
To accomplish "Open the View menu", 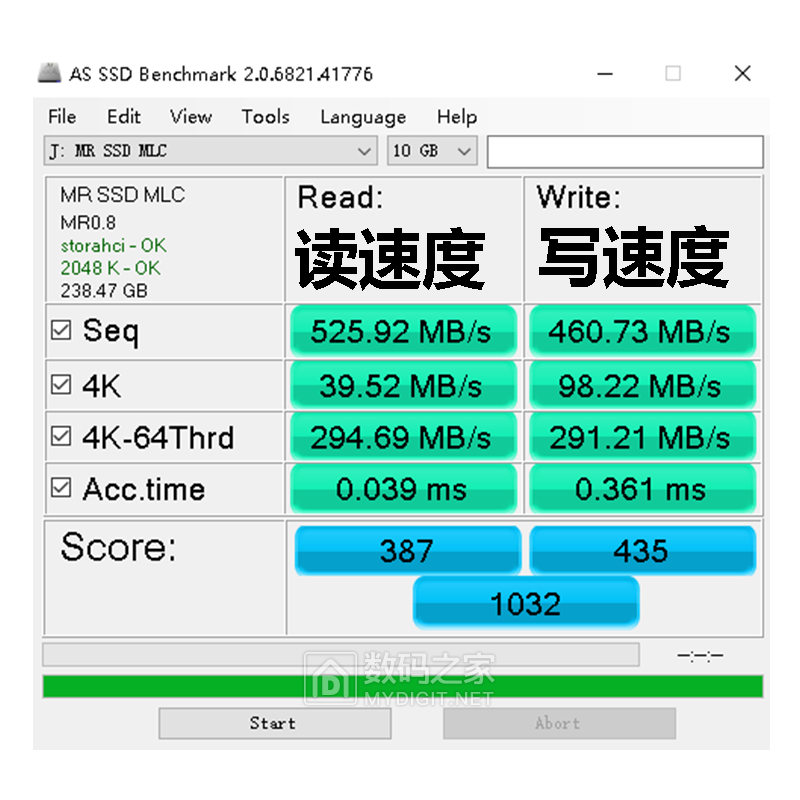I will pyautogui.click(x=191, y=117).
